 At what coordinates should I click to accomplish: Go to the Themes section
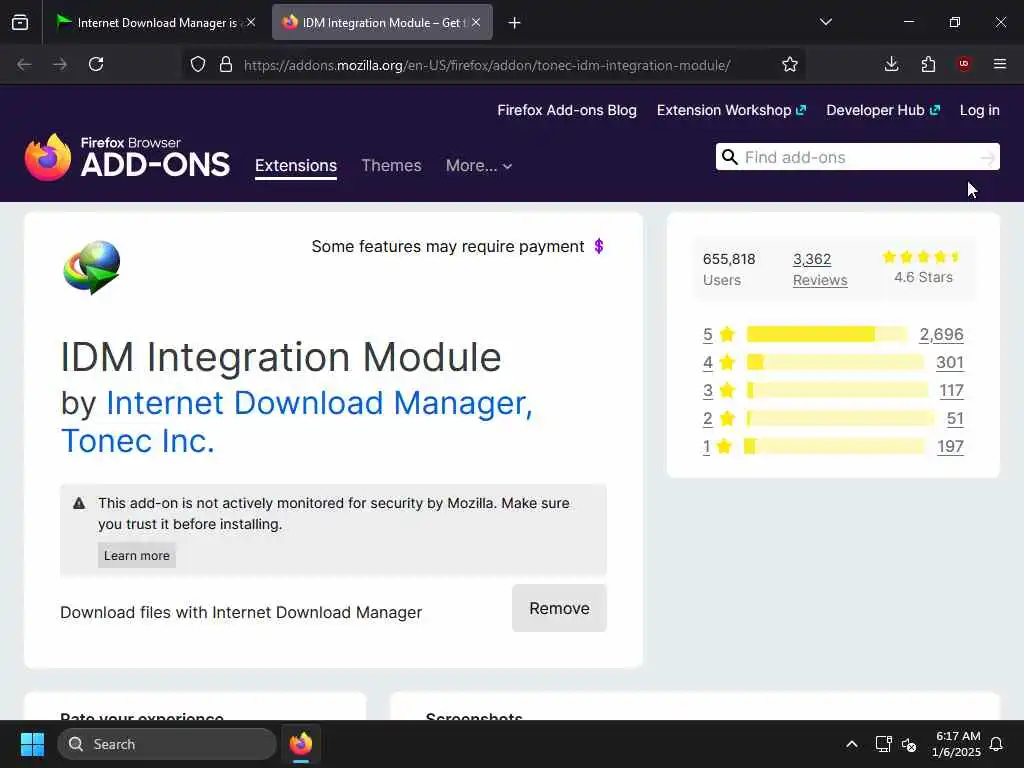pyautogui.click(x=391, y=166)
